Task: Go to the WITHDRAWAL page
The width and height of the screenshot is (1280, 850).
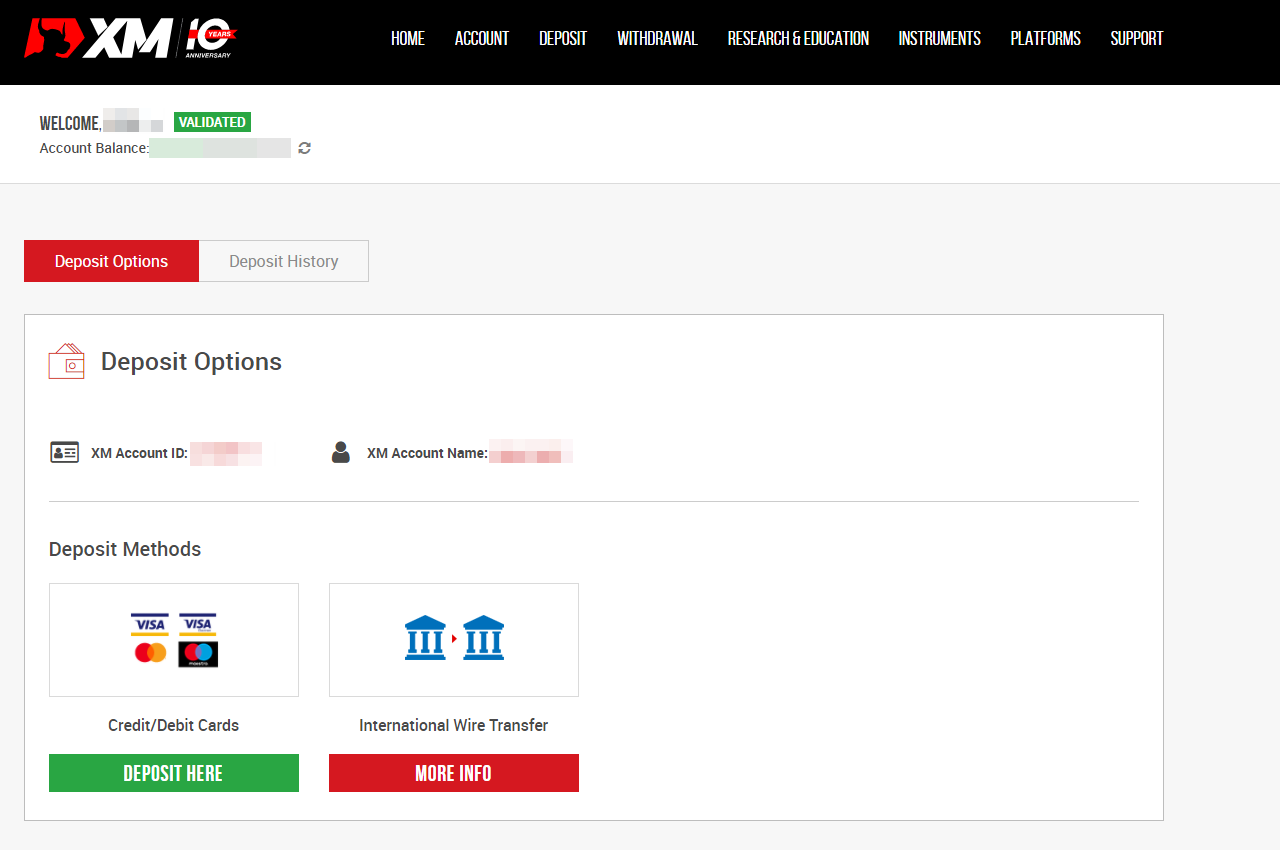Action: (x=657, y=38)
